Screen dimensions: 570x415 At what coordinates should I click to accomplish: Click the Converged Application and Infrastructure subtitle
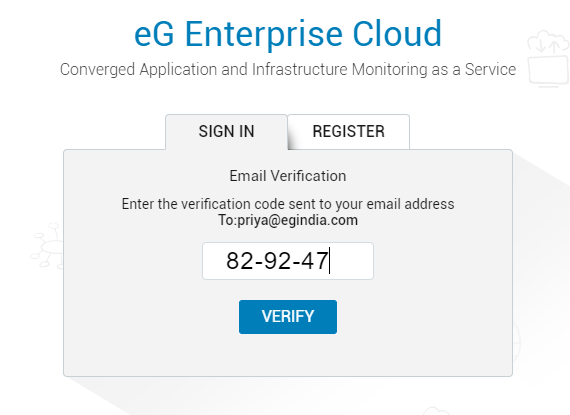[x=288, y=69]
